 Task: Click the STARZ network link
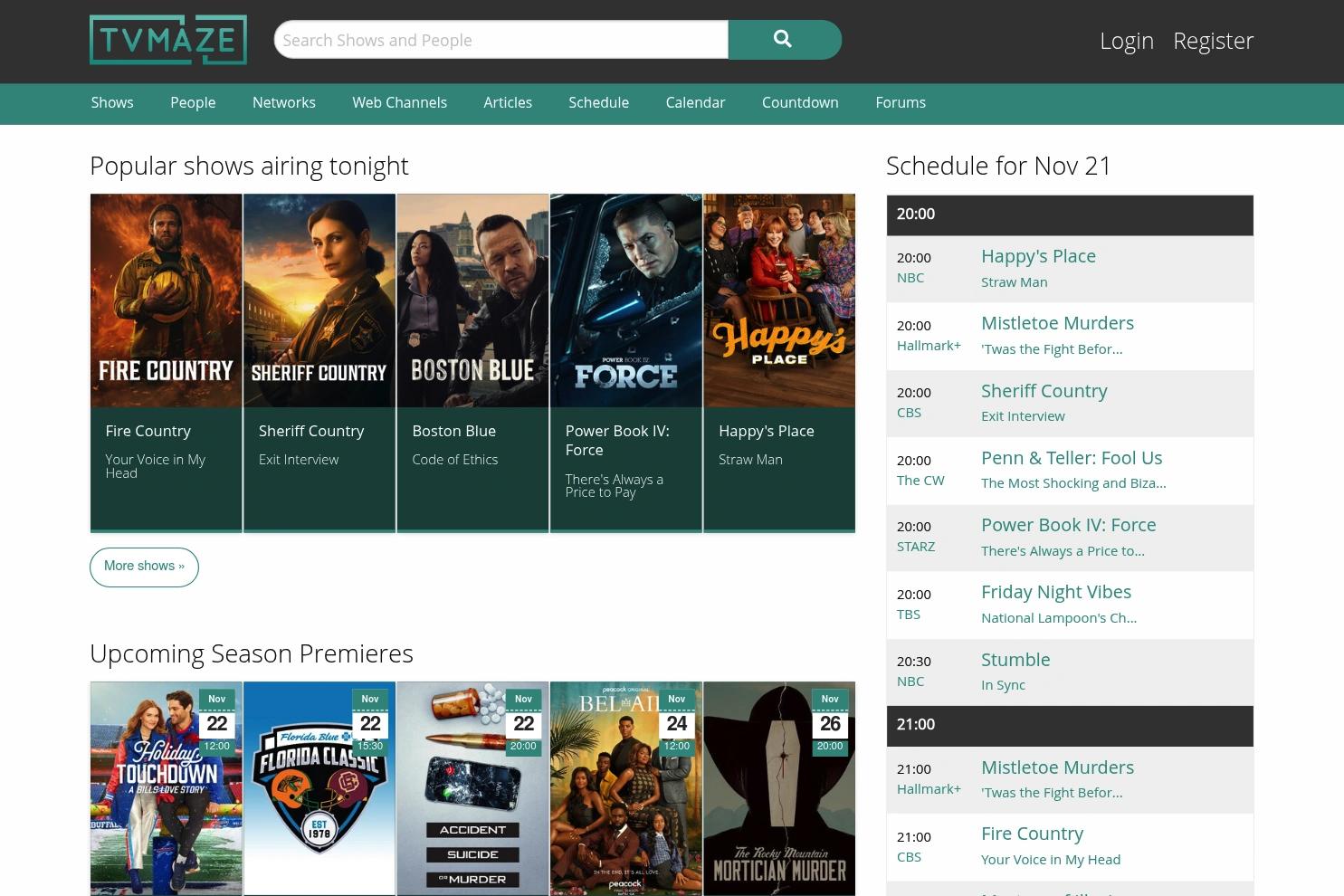(916, 547)
